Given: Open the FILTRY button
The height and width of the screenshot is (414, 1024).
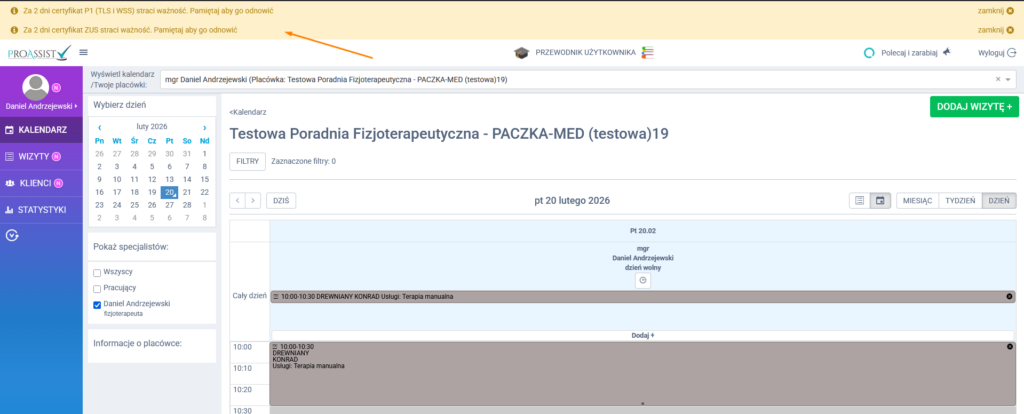Looking at the screenshot, I should point(247,161).
